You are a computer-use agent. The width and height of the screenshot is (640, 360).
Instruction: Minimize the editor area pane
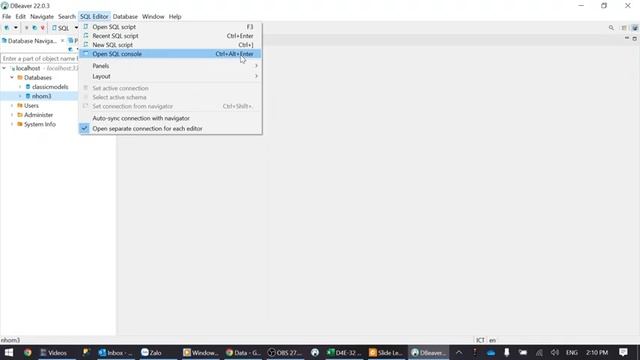coord(627,38)
